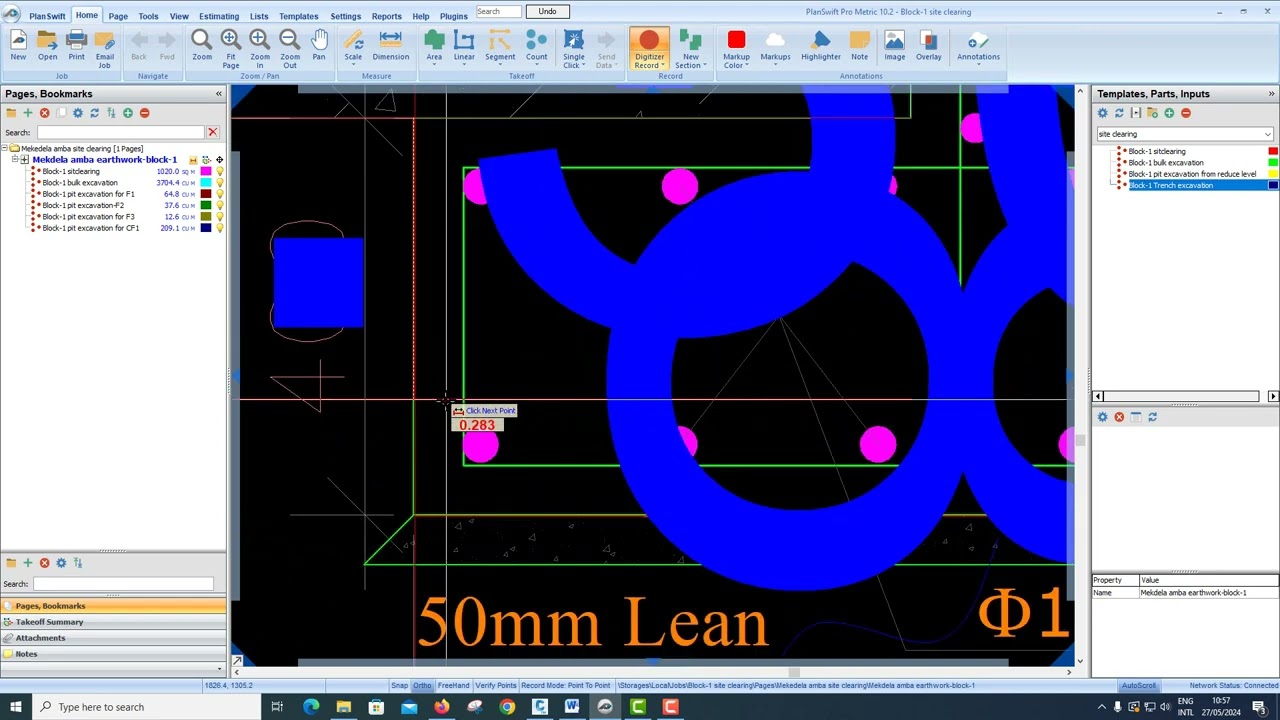Open the Estimating ribbon tab
Screen dimensions: 1280x720
[219, 16]
